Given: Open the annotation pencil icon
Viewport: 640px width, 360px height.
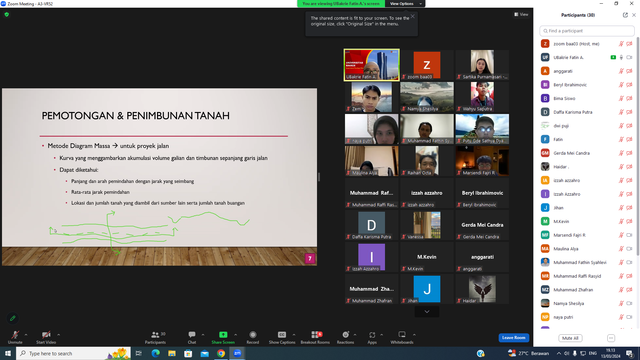Looking at the screenshot, I should click(x=13, y=318).
